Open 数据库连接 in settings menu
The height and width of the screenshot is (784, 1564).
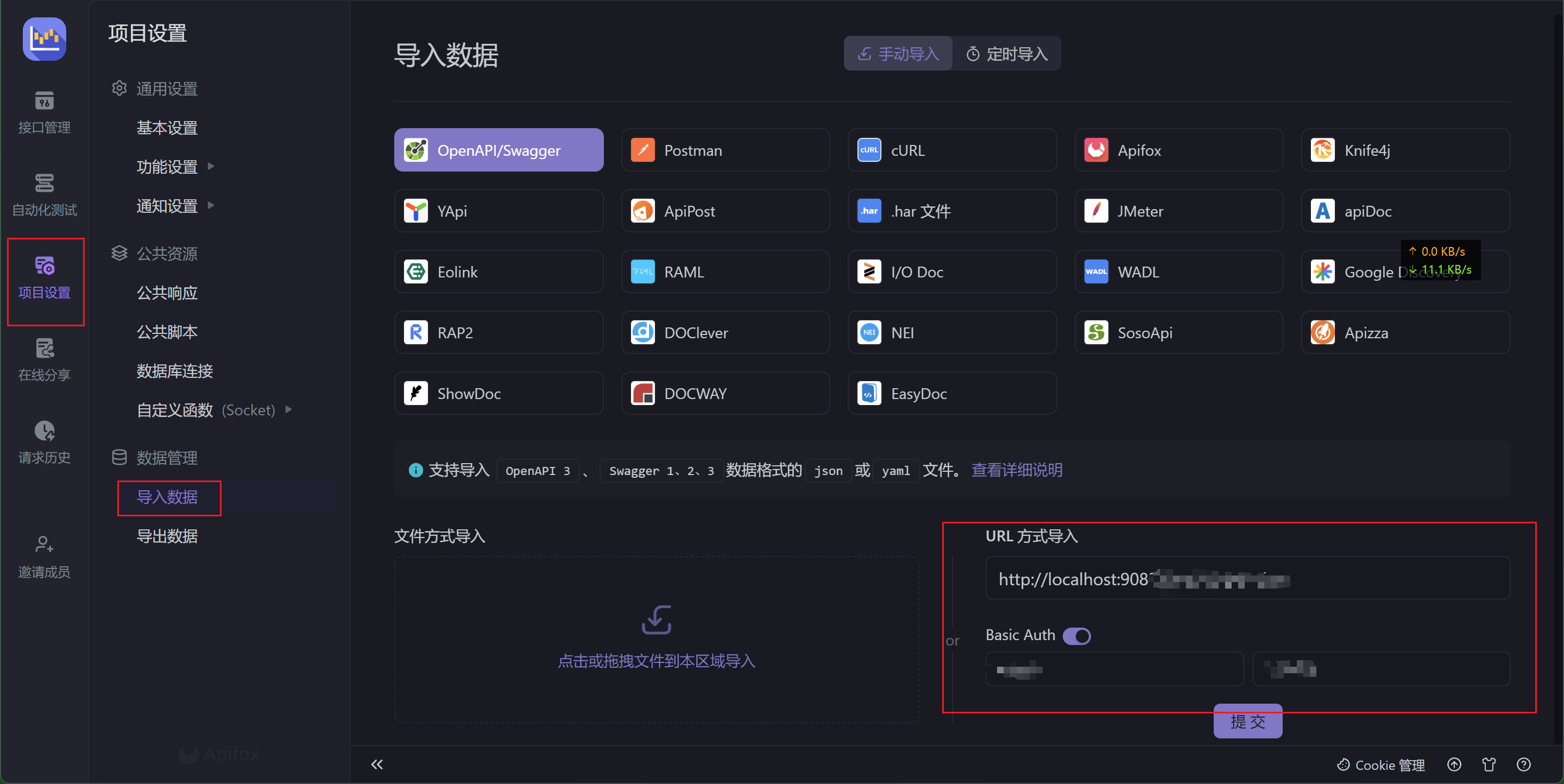click(x=174, y=370)
